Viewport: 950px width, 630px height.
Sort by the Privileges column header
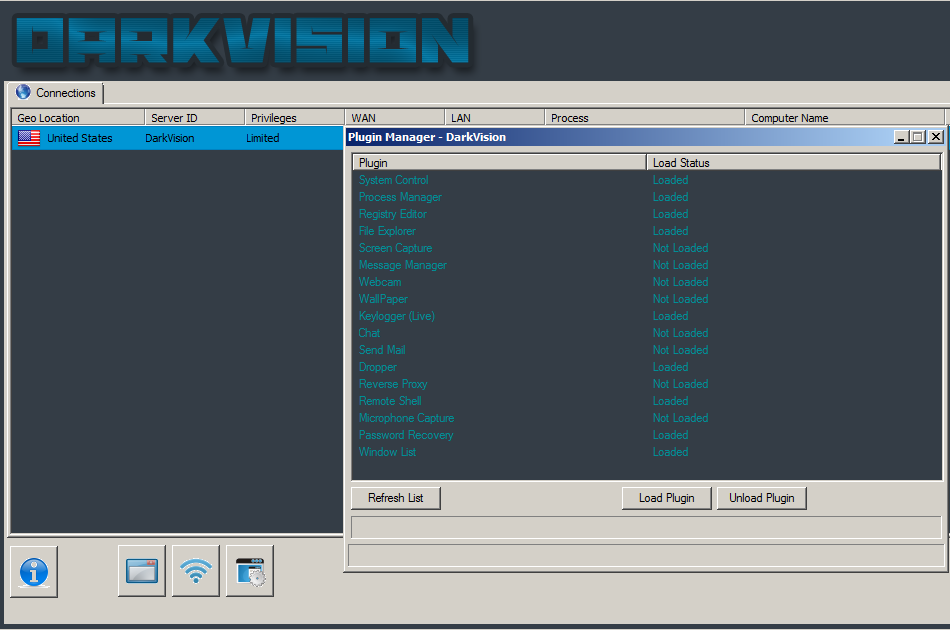click(294, 118)
